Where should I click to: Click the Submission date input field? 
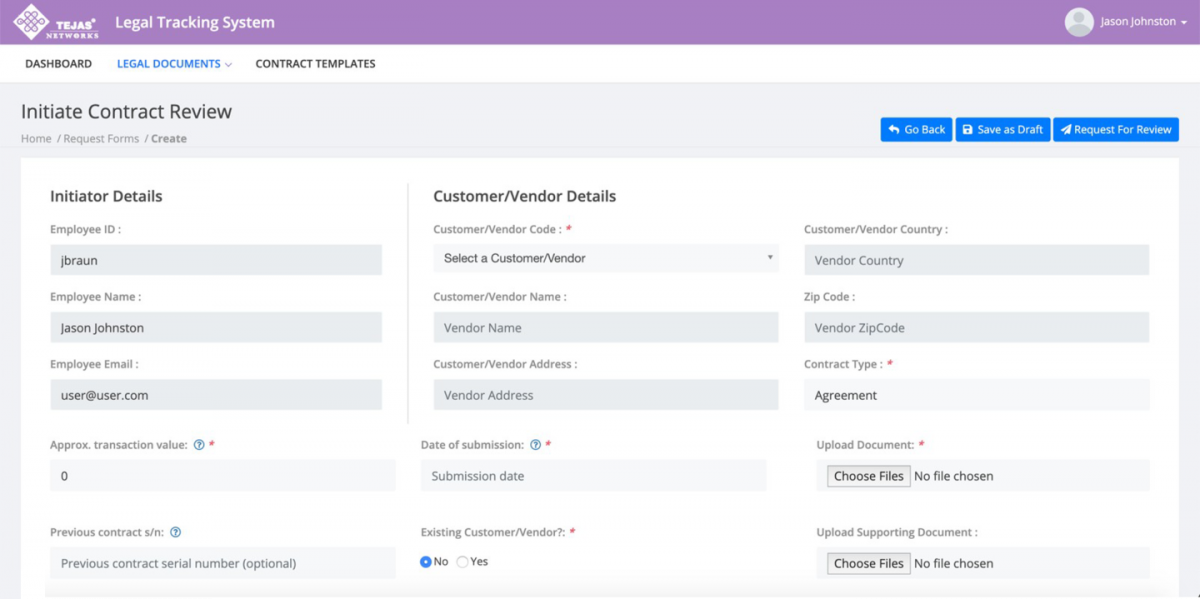click(592, 475)
